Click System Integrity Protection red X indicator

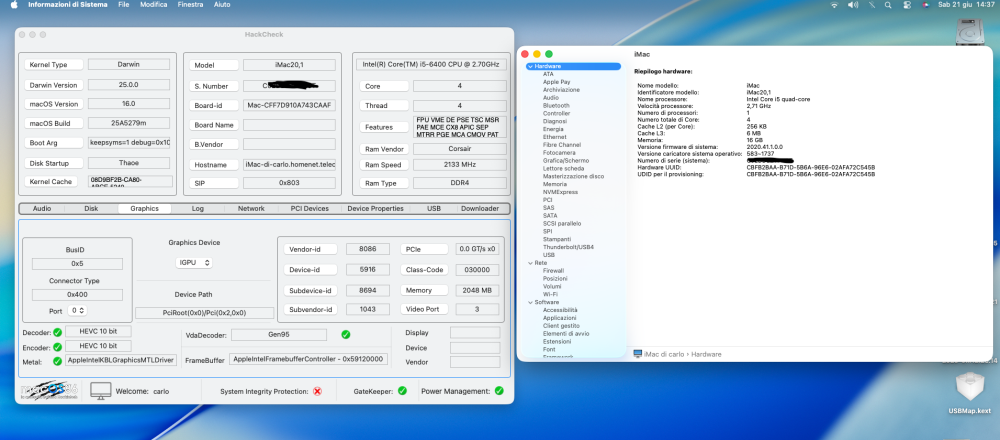coord(318,391)
